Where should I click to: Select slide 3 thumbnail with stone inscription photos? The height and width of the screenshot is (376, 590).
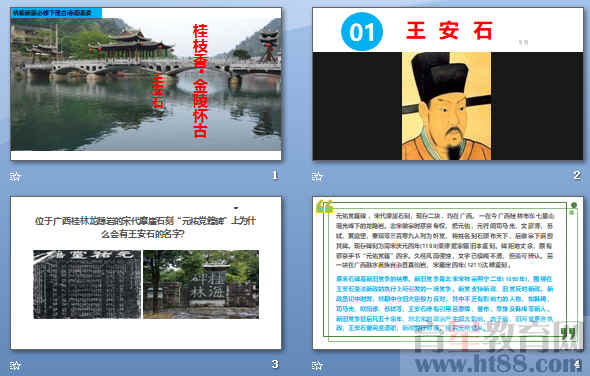[146, 273]
